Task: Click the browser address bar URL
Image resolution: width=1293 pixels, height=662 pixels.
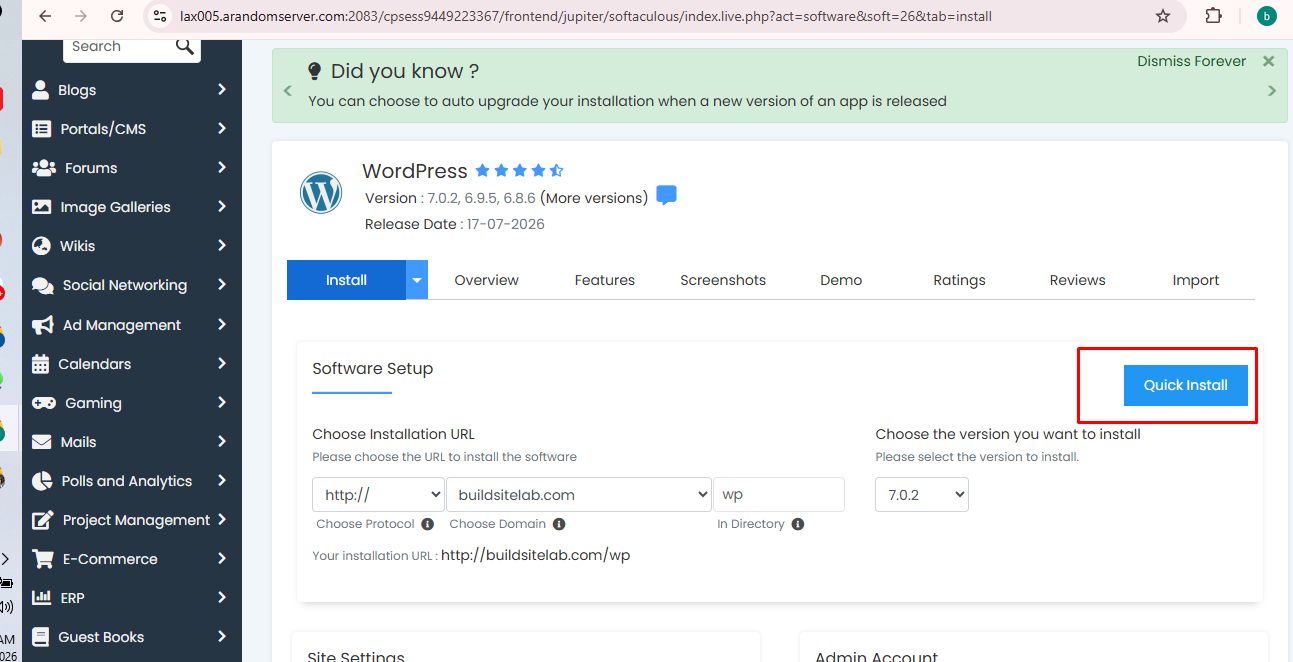Action: 586,16
